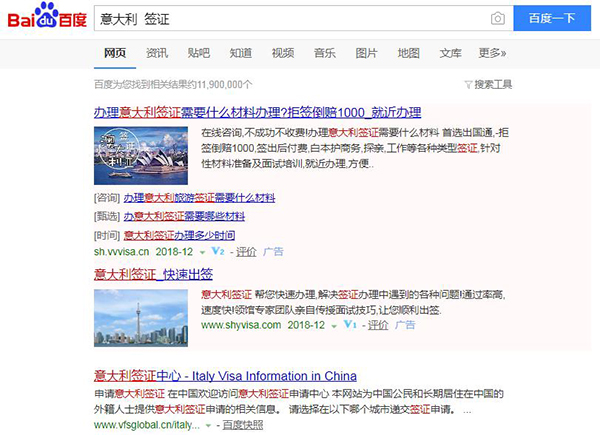Open 搜索工具 filter tools
The width and height of the screenshot is (600, 435).
pos(488,85)
